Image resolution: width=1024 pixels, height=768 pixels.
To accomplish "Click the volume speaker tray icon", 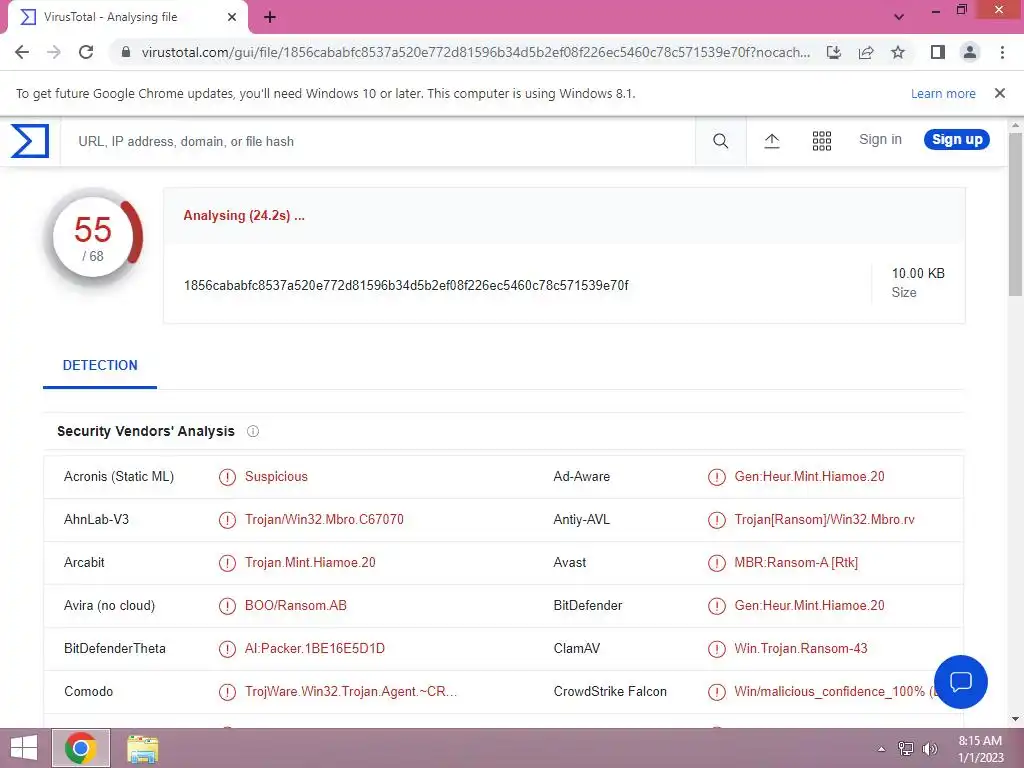I will tap(930, 749).
